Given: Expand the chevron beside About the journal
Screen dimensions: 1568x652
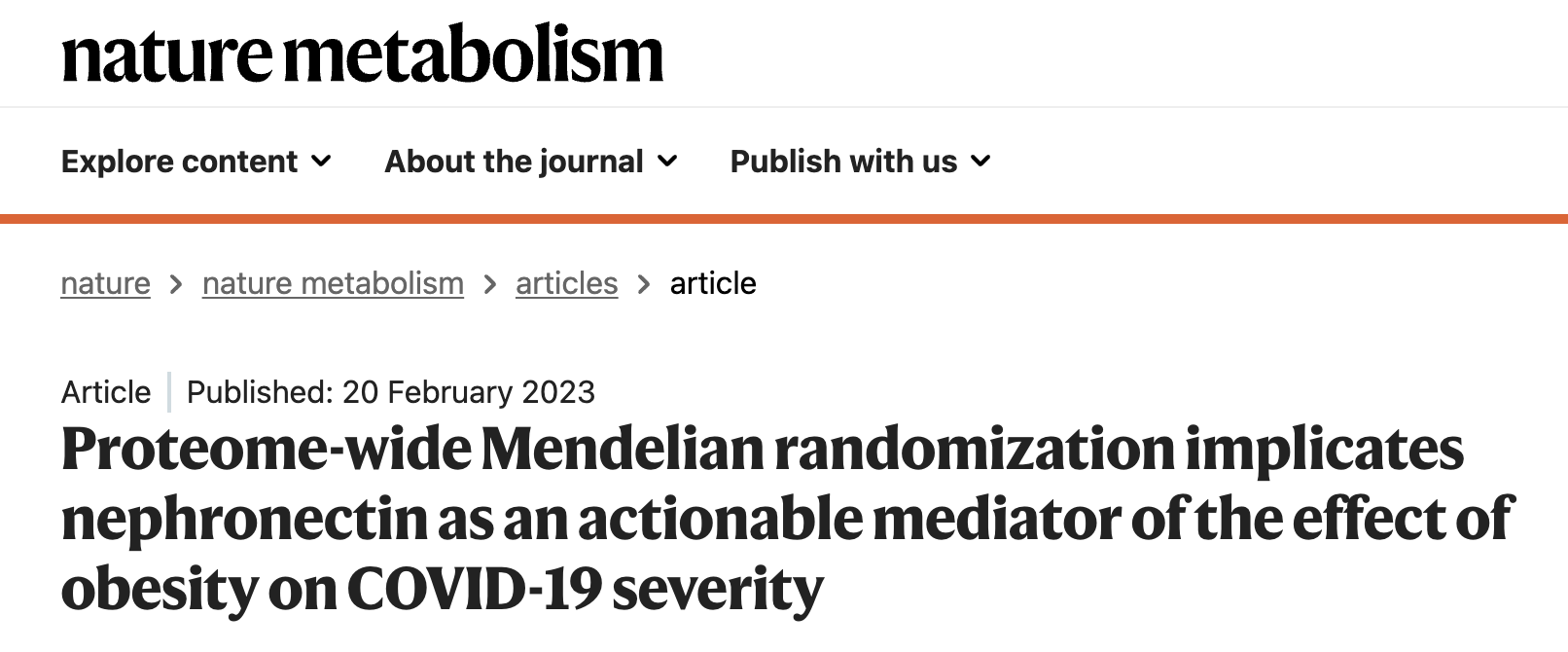Looking at the screenshot, I should 668,162.
